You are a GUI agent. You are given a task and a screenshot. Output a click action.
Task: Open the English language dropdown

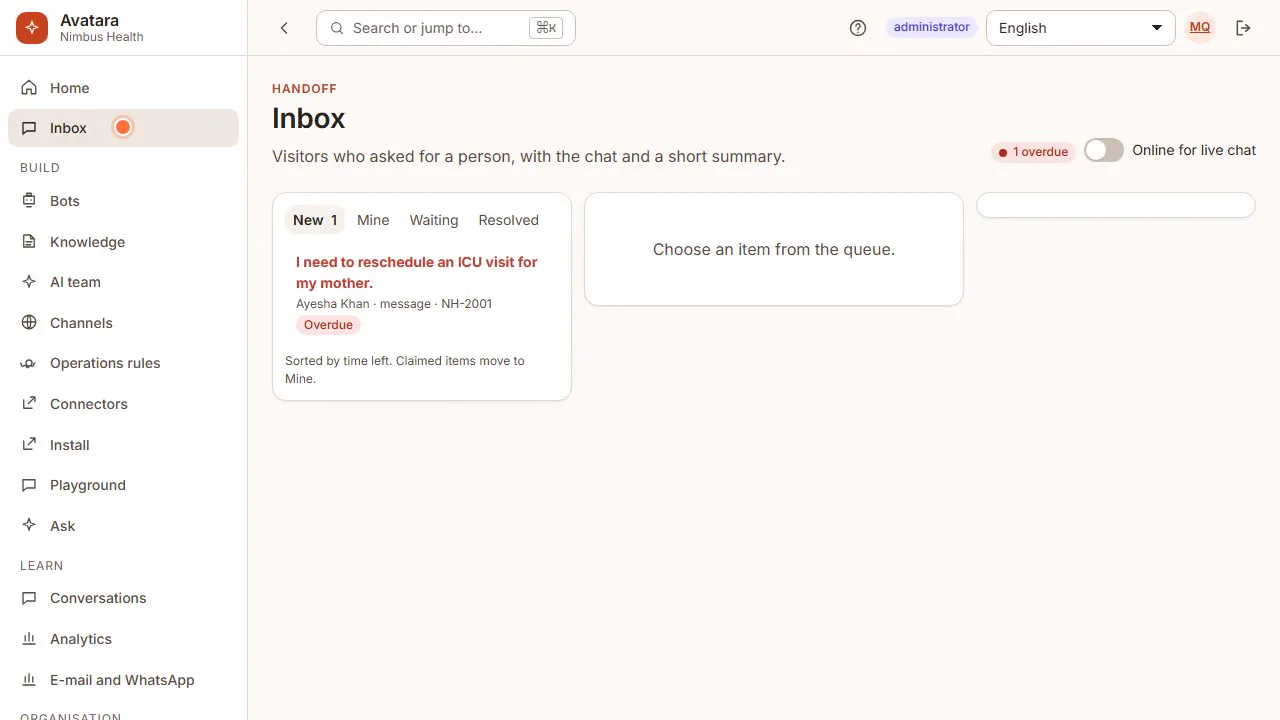(1081, 28)
